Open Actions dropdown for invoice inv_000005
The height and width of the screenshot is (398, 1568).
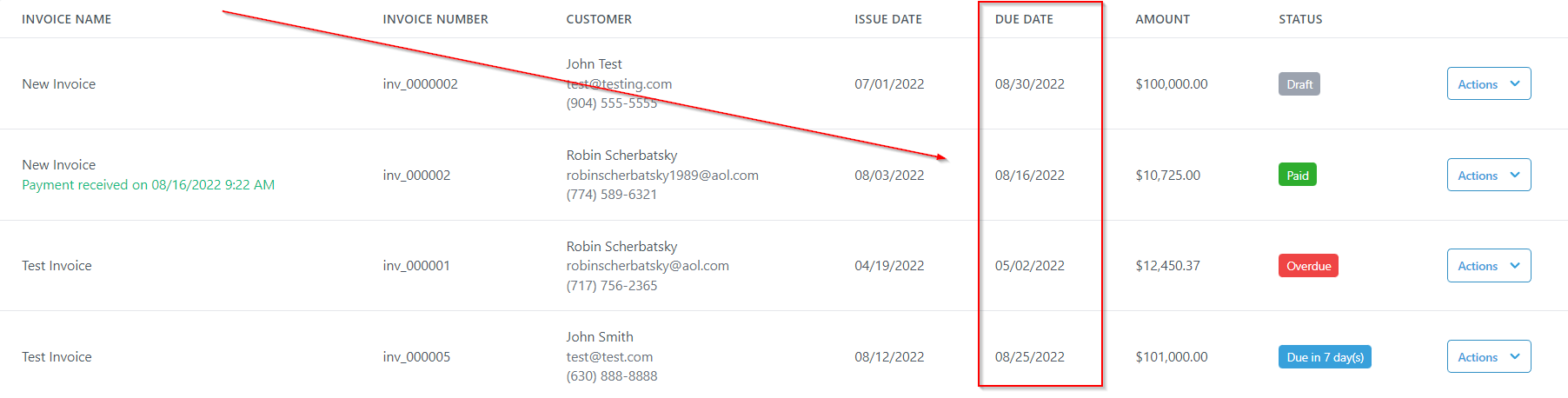tap(1488, 357)
